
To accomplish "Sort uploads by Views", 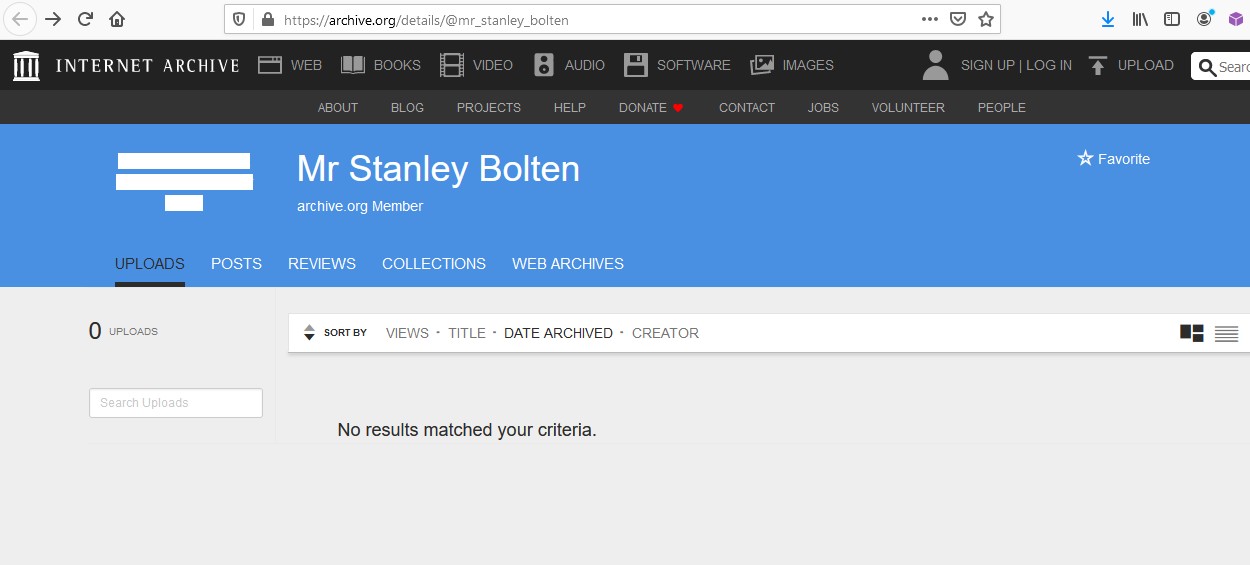I will click(407, 333).
